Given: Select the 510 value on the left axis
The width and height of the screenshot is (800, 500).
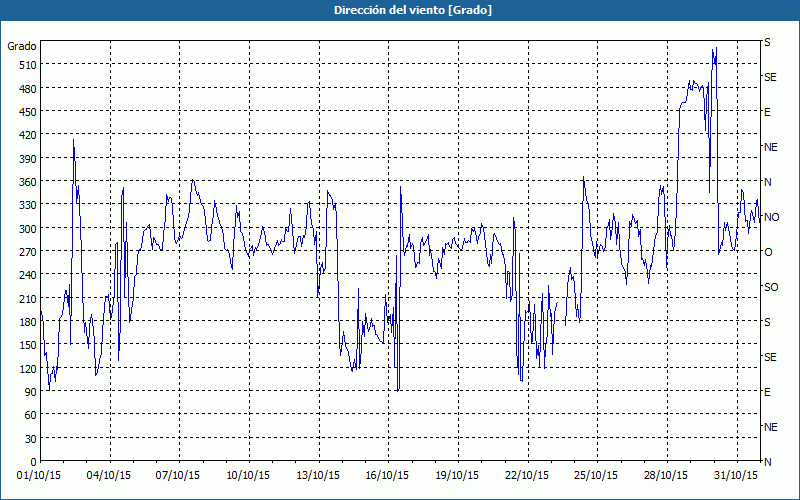Looking at the screenshot, I should point(28,65).
